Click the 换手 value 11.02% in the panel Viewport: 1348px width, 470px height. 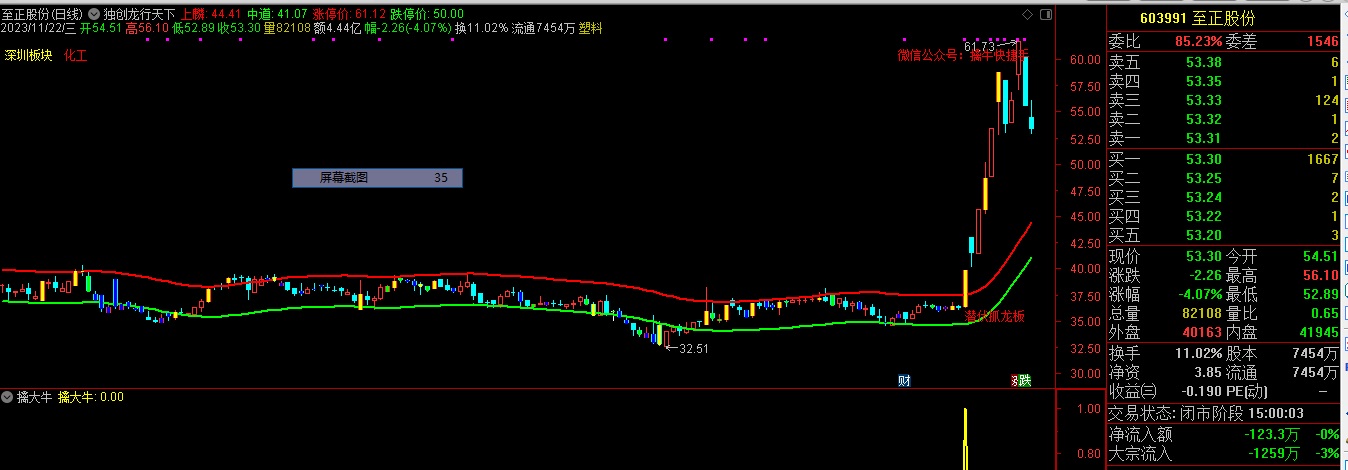coord(1196,353)
